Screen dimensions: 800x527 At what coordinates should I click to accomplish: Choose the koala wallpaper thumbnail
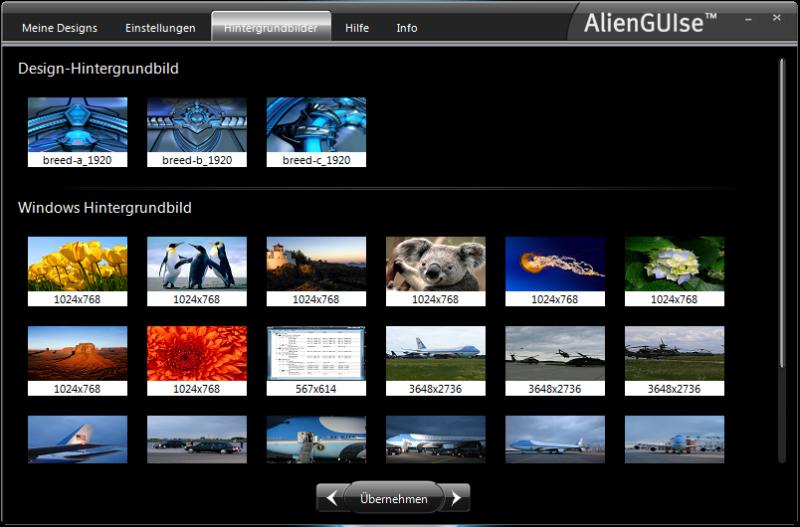(435, 264)
